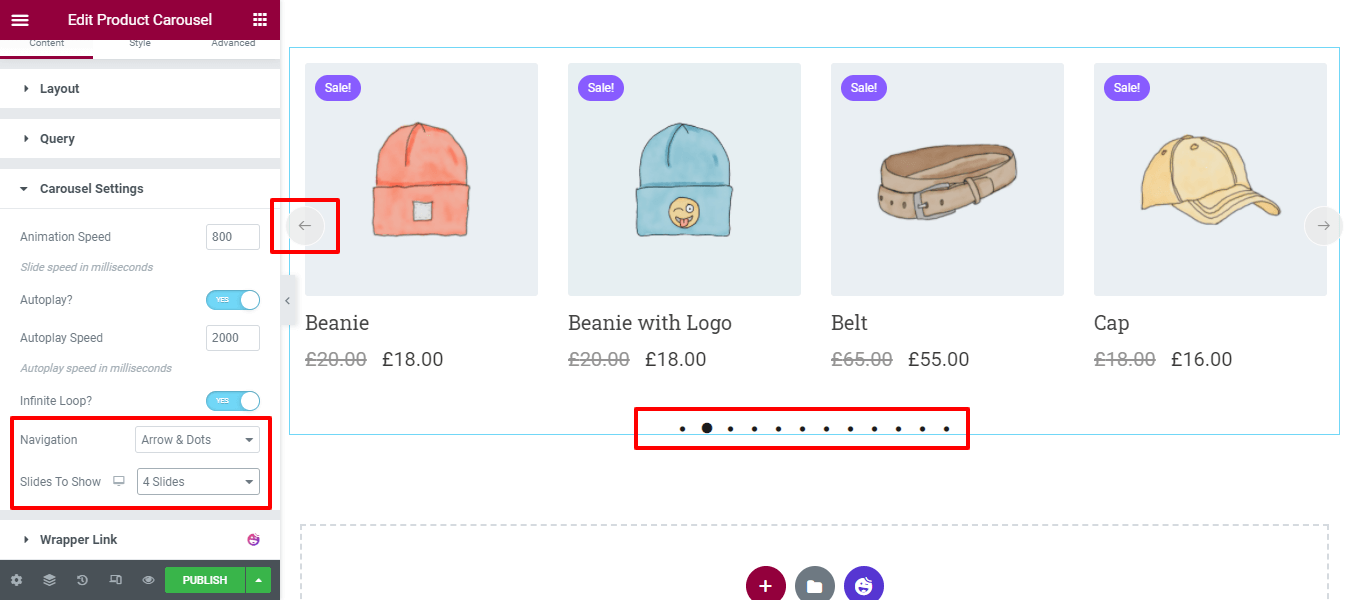Open page settings gear icon

point(16,580)
